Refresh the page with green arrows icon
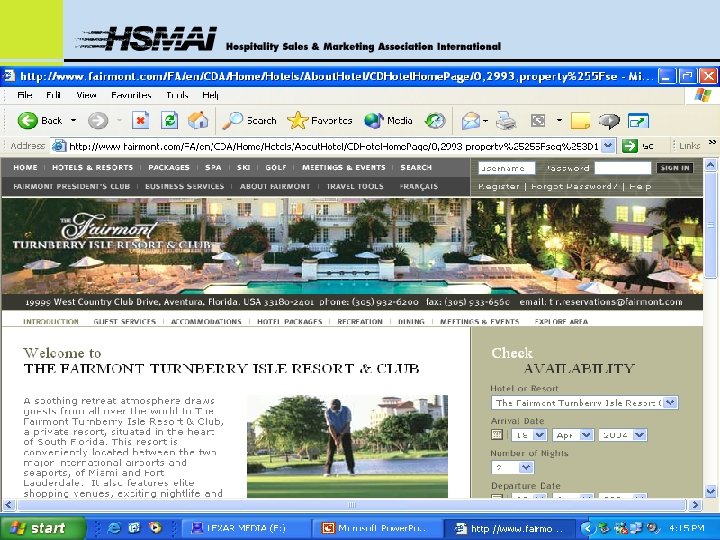The width and height of the screenshot is (720, 540). pos(169,121)
